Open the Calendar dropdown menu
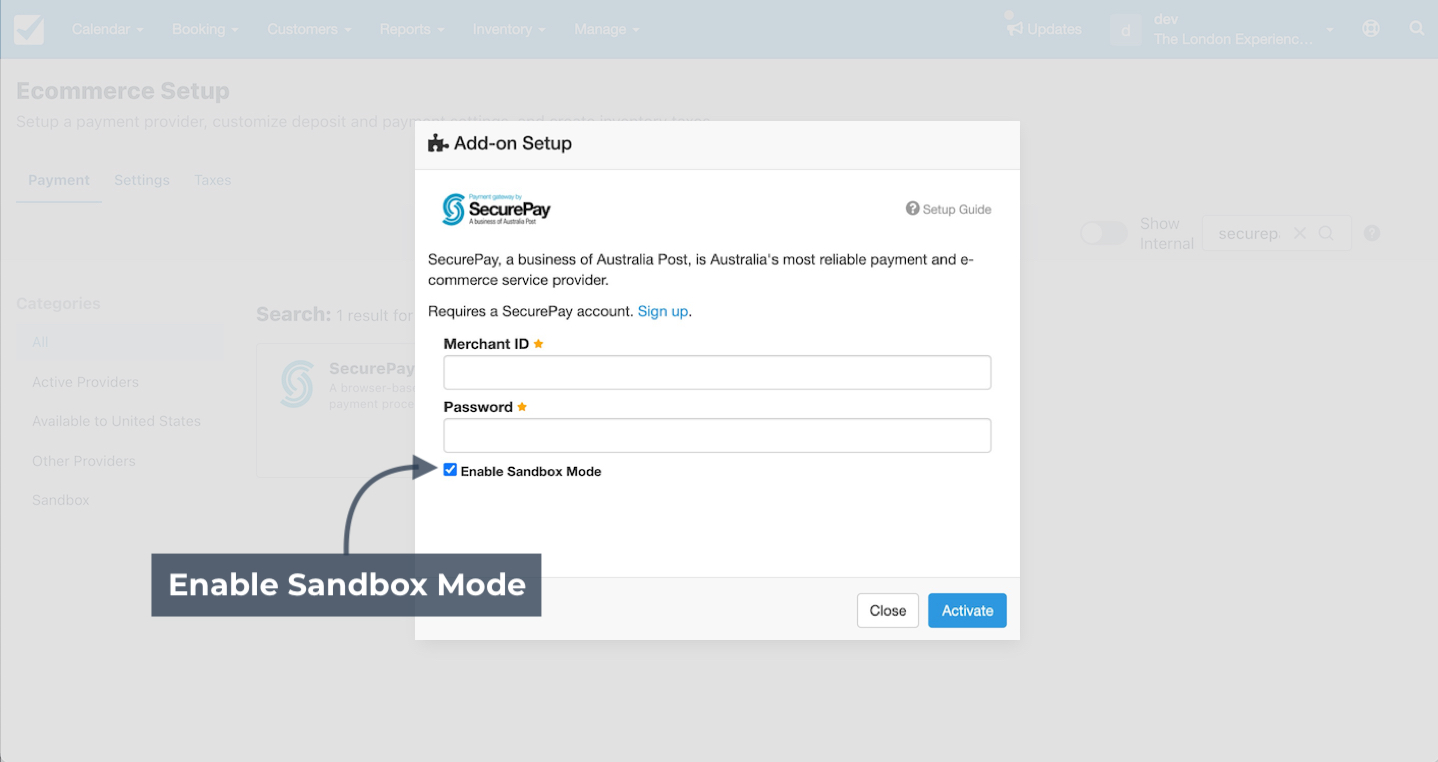The height and width of the screenshot is (762, 1438). click(x=107, y=29)
